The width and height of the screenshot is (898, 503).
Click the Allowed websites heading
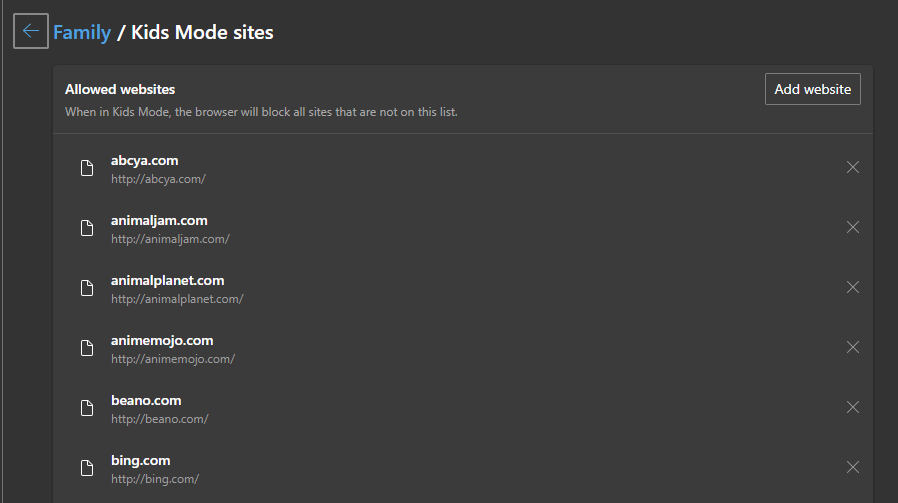click(x=120, y=90)
